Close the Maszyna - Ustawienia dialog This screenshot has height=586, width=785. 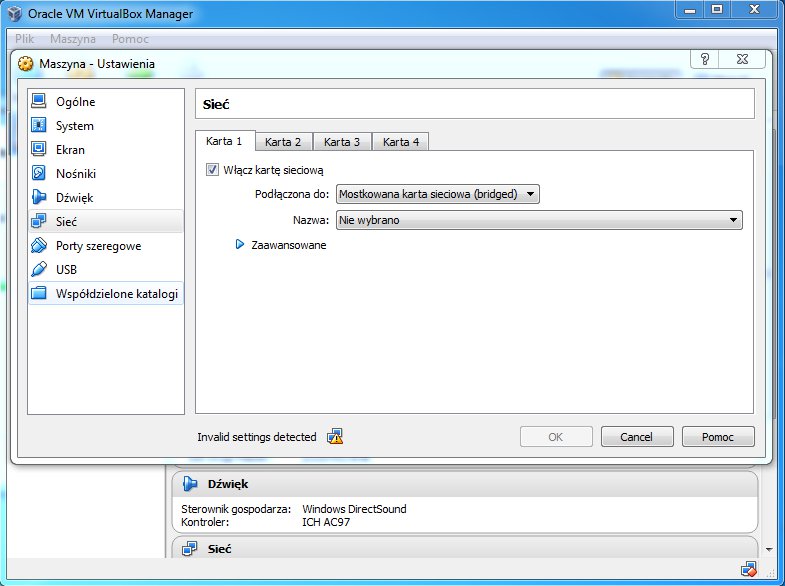pyautogui.click(x=742, y=59)
